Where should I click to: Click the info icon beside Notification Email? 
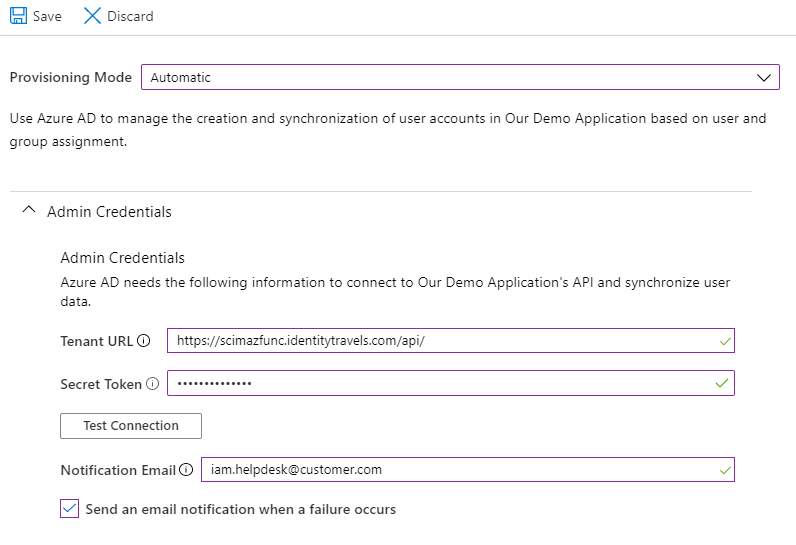pyautogui.click(x=185, y=470)
